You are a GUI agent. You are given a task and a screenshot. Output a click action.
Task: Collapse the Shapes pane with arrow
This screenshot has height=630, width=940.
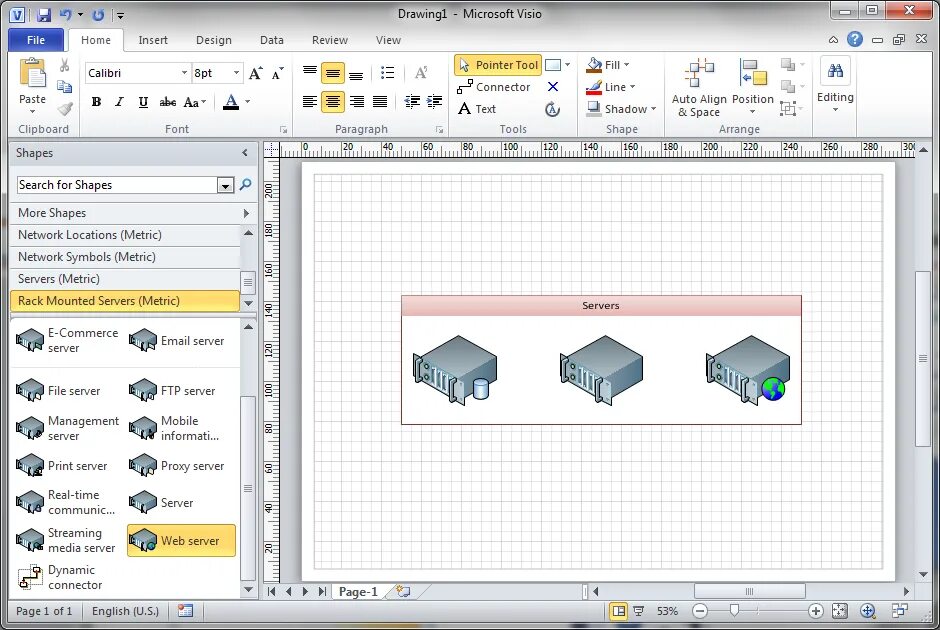(x=245, y=153)
